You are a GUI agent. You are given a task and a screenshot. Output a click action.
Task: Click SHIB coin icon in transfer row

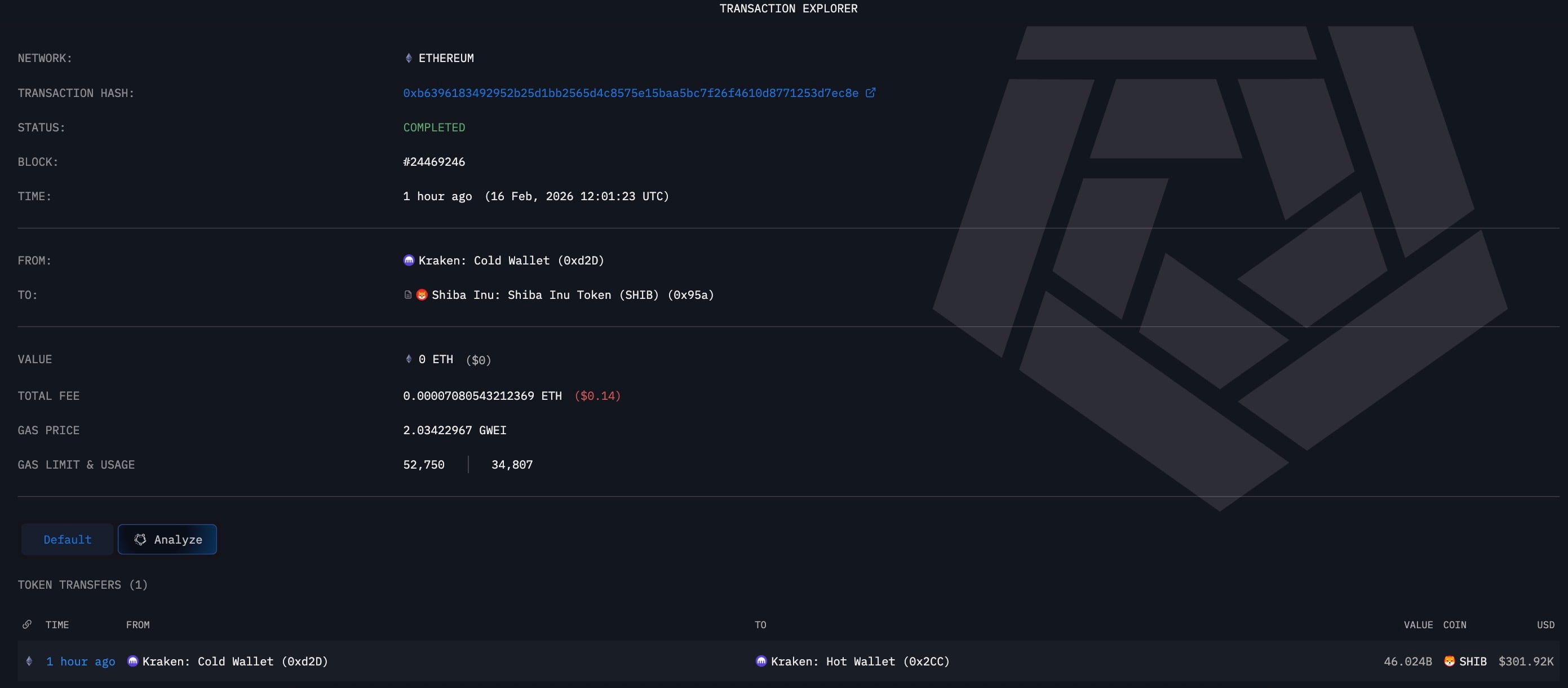point(1449,661)
